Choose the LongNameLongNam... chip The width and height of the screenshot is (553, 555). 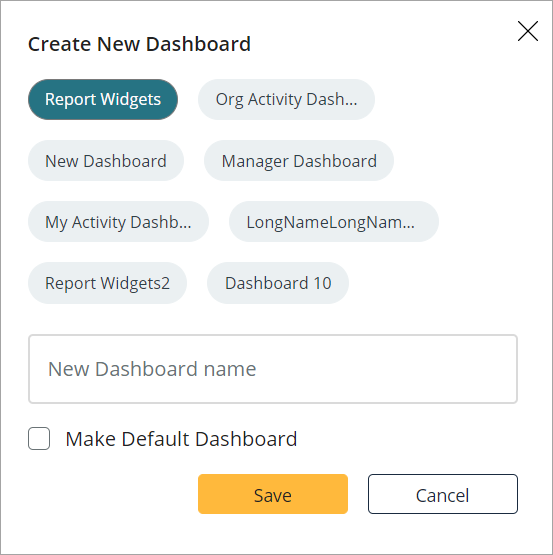pyautogui.click(x=334, y=222)
